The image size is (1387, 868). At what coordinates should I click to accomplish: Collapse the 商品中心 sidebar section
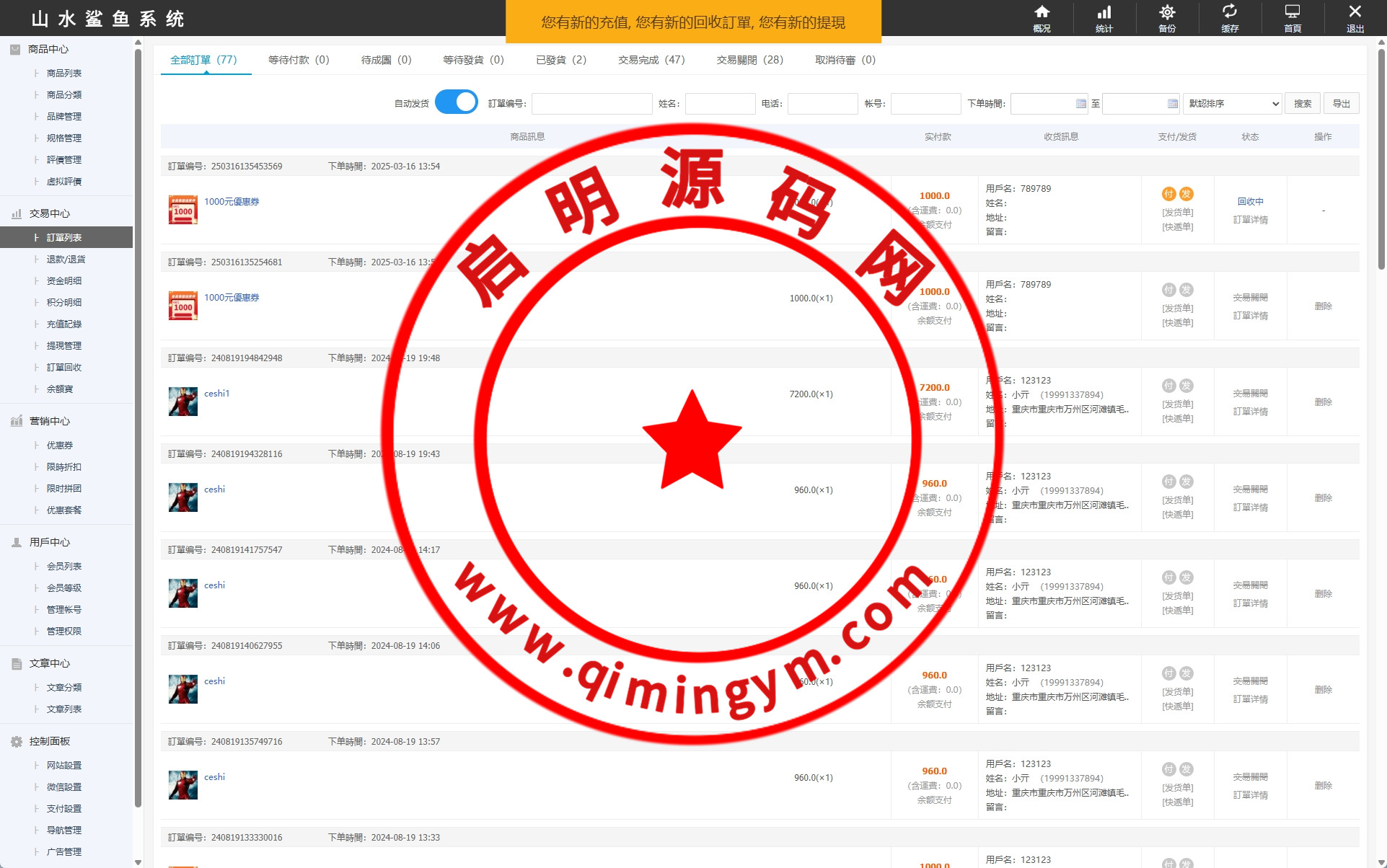48,49
